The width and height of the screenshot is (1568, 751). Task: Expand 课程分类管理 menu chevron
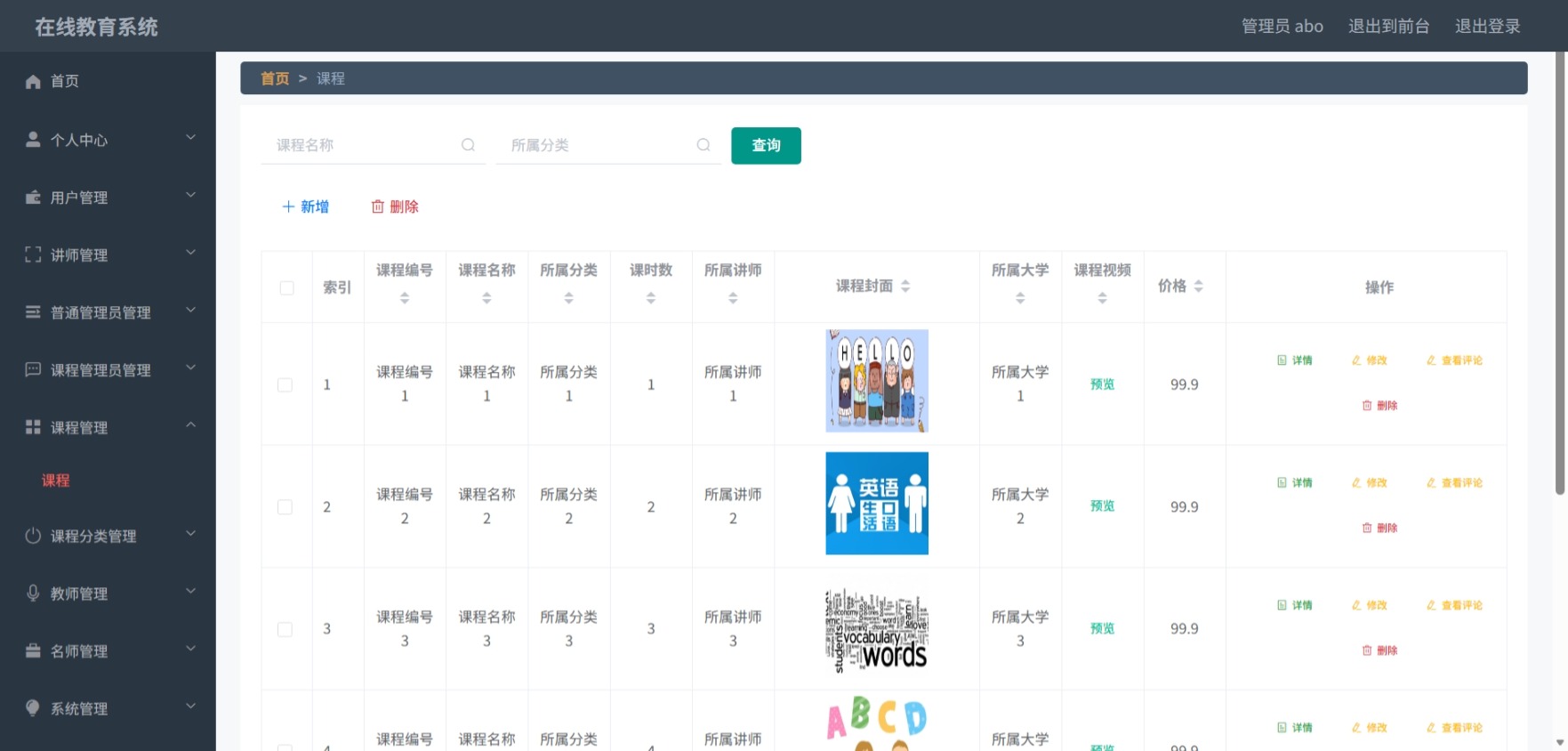[190, 534]
